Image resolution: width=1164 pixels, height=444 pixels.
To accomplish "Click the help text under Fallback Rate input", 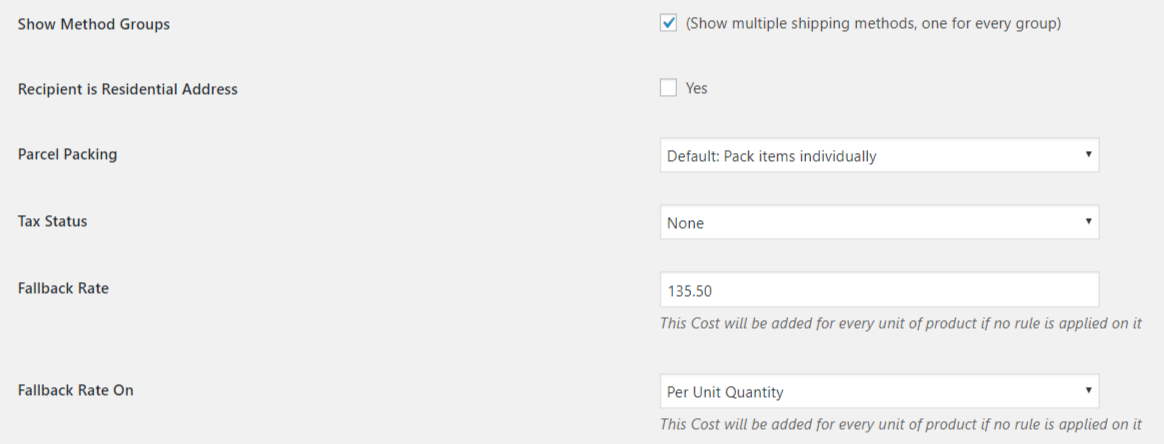I will (900, 323).
